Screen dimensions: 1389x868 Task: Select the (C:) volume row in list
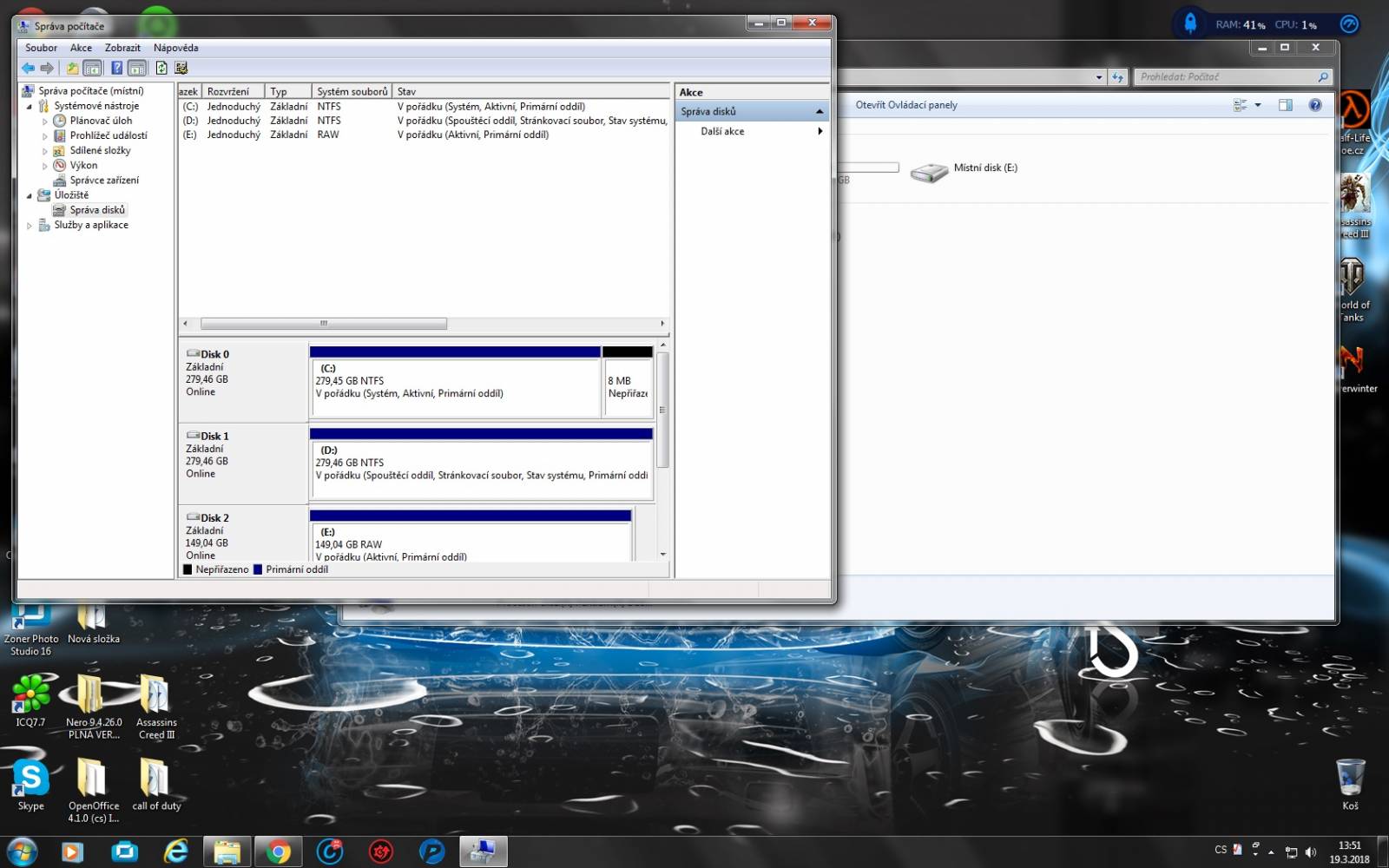click(x=424, y=107)
